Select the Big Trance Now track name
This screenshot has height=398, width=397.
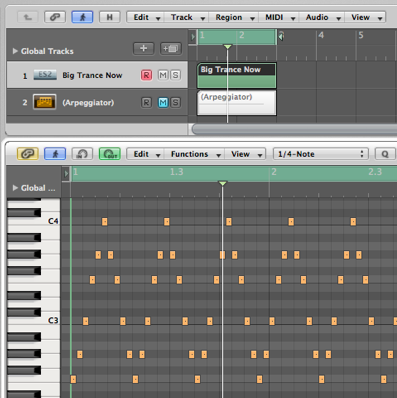pyautogui.click(x=92, y=75)
